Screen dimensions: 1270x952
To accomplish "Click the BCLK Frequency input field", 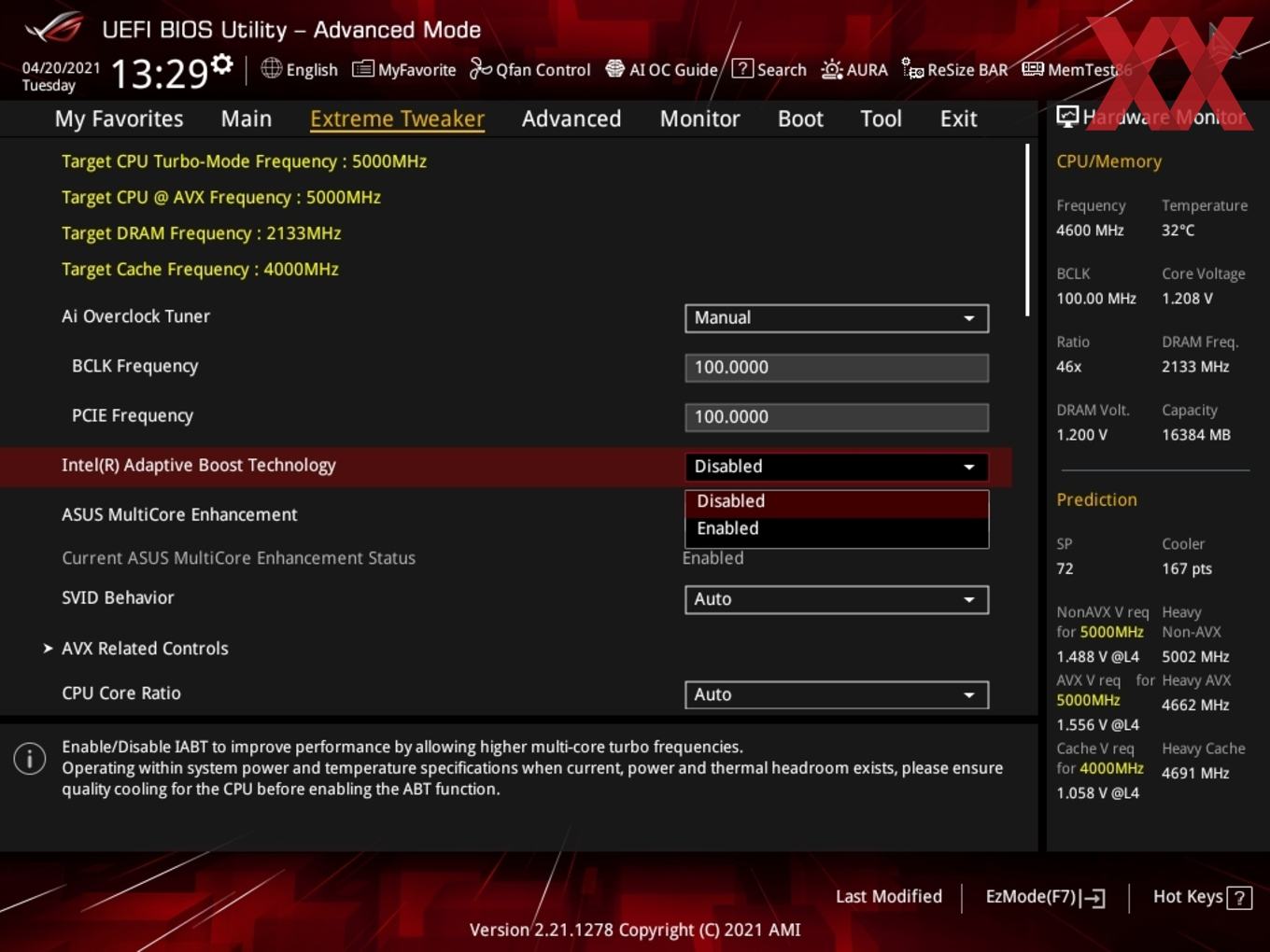I will pos(837,368).
